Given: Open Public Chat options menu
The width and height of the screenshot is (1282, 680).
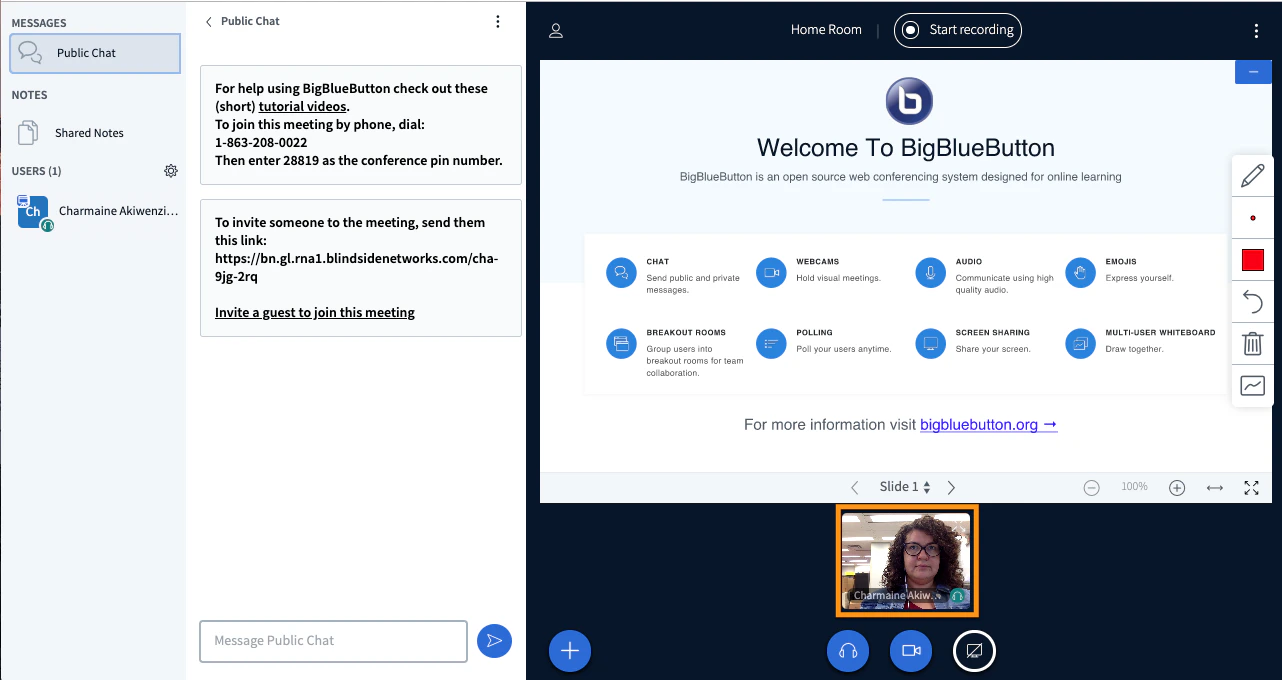Looking at the screenshot, I should tap(498, 21).
